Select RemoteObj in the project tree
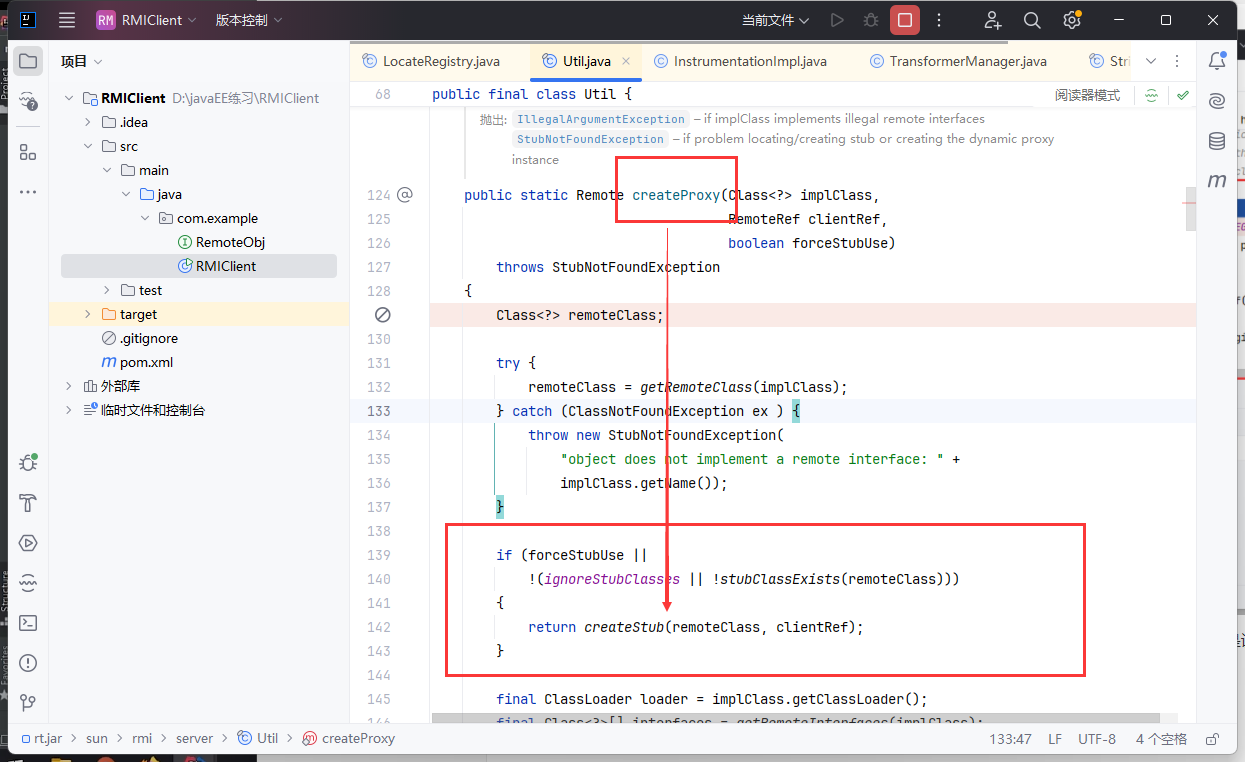The image size is (1245, 762). pyautogui.click(x=230, y=242)
